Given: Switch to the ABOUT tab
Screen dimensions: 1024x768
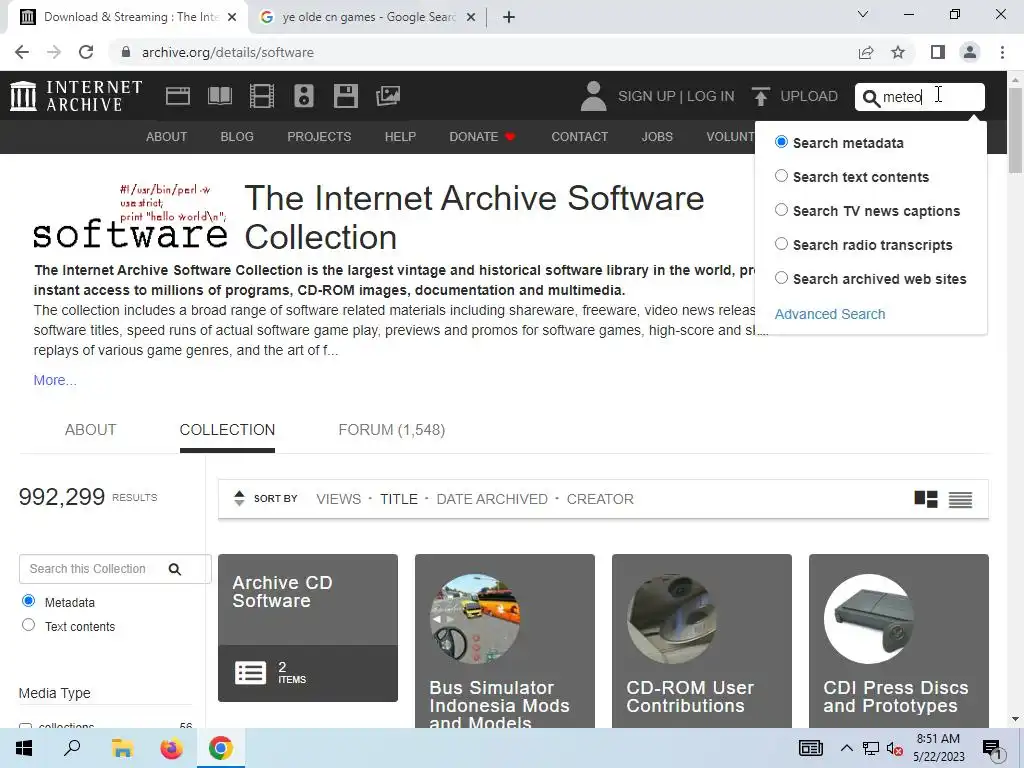Looking at the screenshot, I should coord(90,430).
